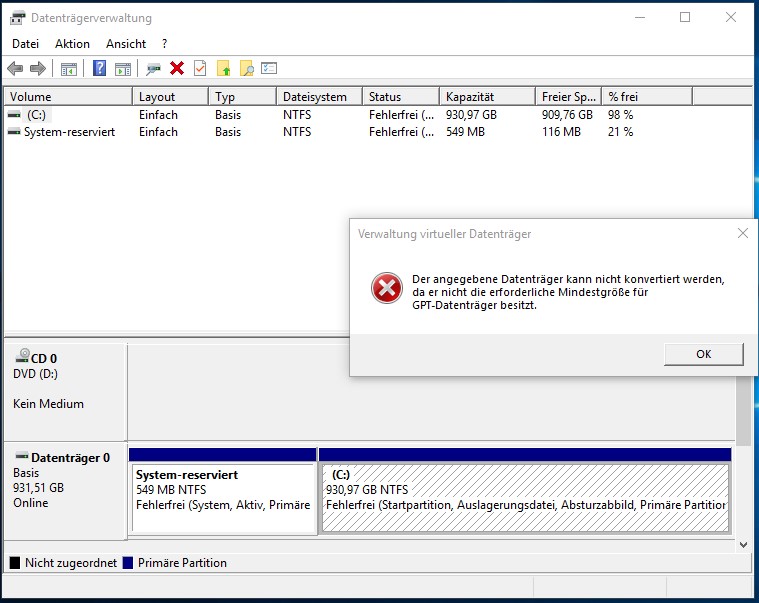Click the scroll-down arrow of disk pane

click(x=743, y=544)
